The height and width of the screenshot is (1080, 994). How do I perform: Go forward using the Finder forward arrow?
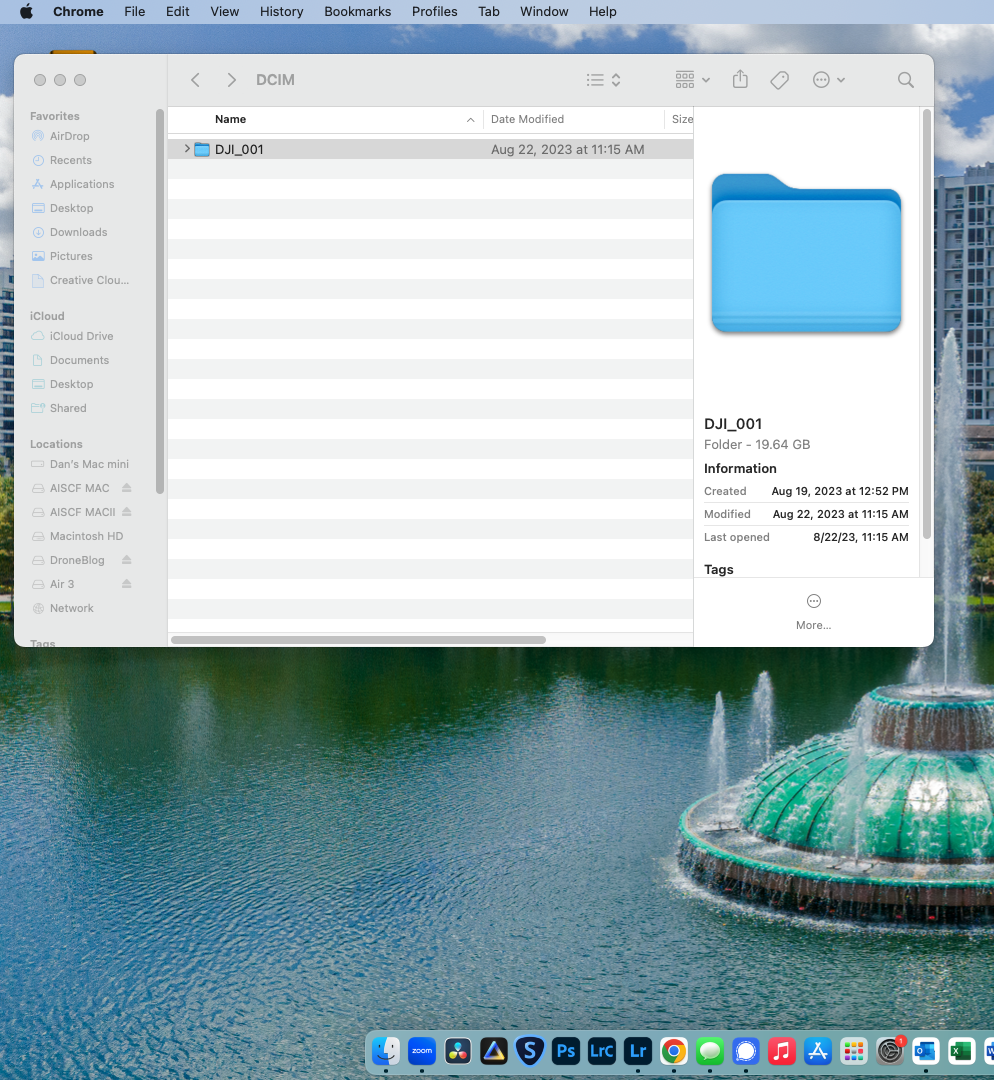tap(231, 80)
